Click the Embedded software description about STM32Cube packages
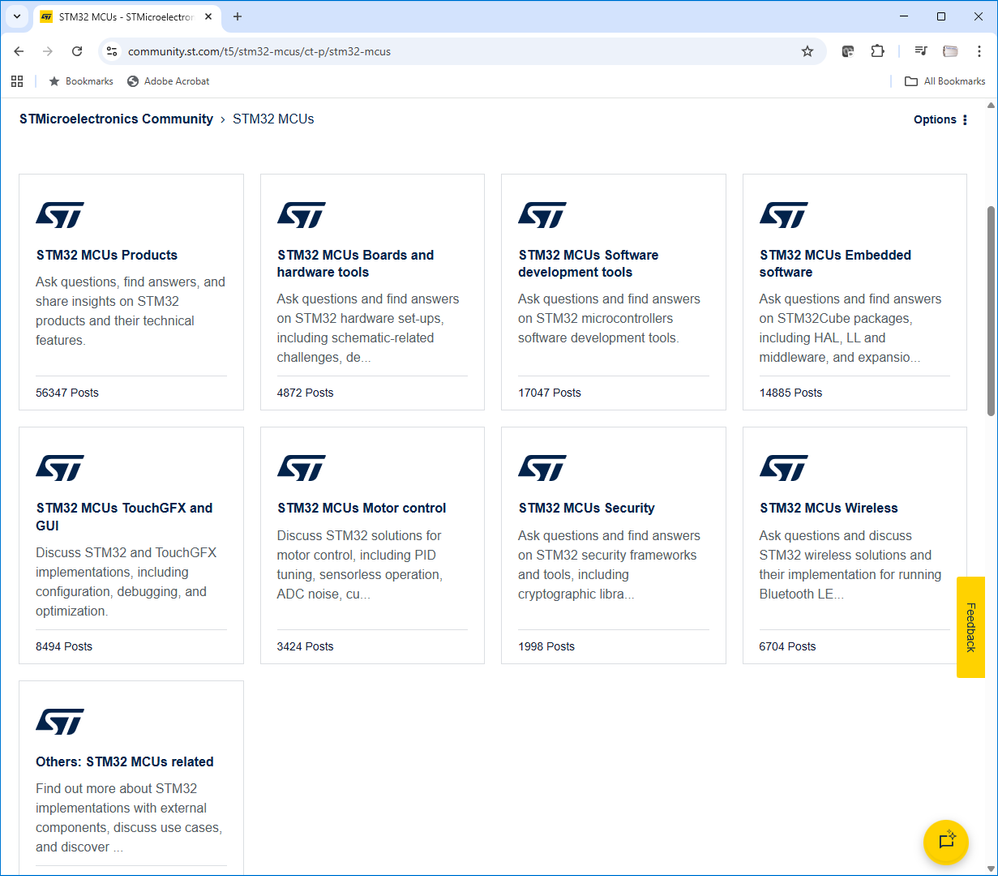The height and width of the screenshot is (876, 998). [x=850, y=328]
